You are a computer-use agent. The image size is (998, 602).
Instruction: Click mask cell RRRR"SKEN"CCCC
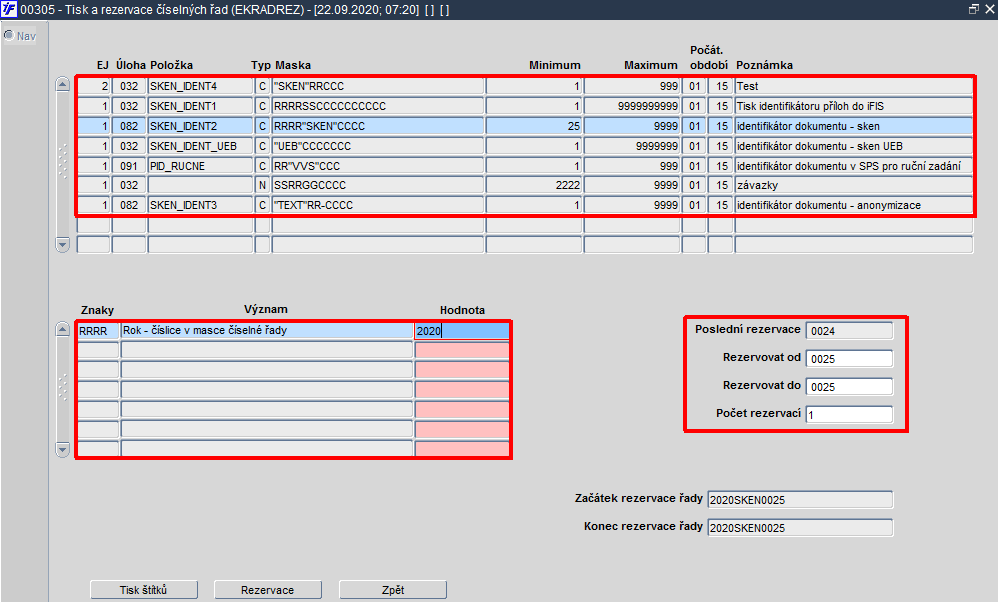point(378,126)
